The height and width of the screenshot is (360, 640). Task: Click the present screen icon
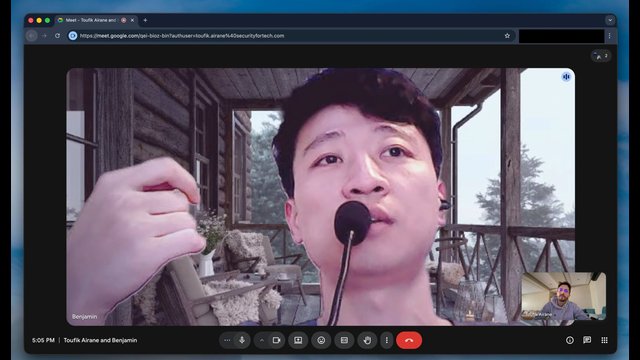pyautogui.click(x=298, y=340)
